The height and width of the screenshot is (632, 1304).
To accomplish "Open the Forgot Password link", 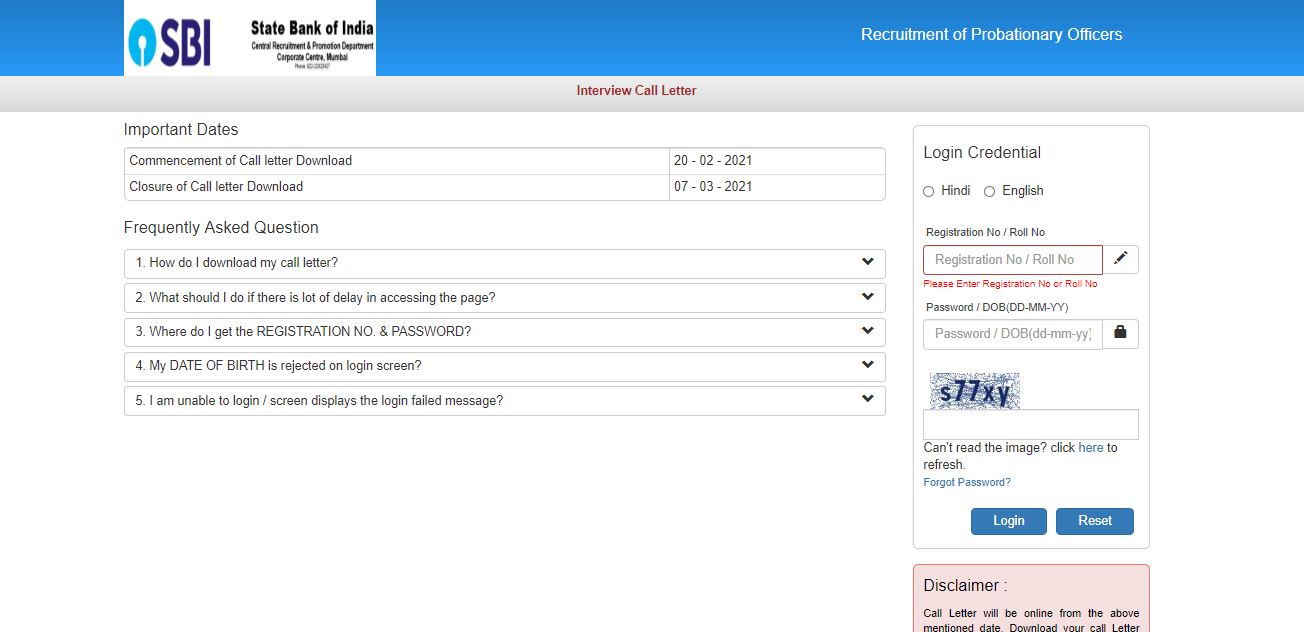I will [x=966, y=481].
